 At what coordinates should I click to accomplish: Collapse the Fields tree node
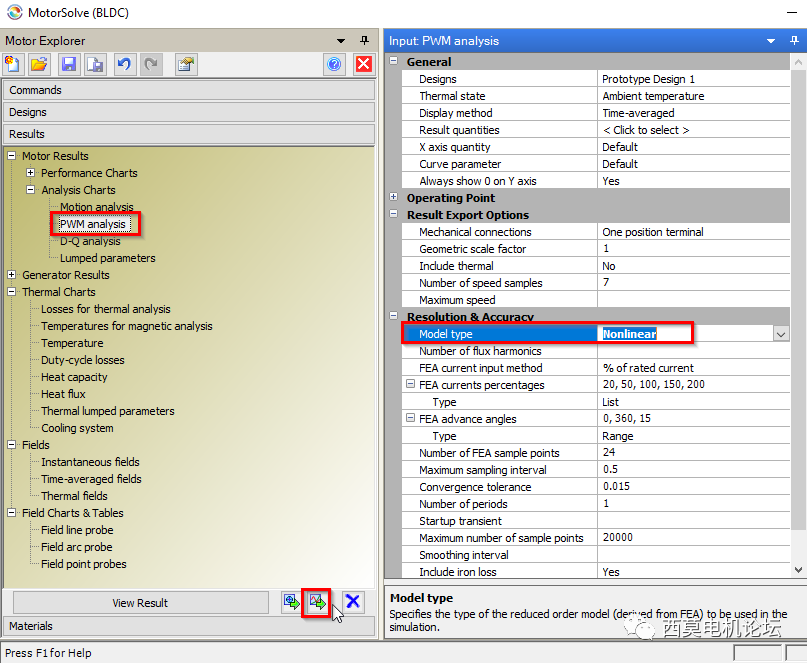point(11,444)
